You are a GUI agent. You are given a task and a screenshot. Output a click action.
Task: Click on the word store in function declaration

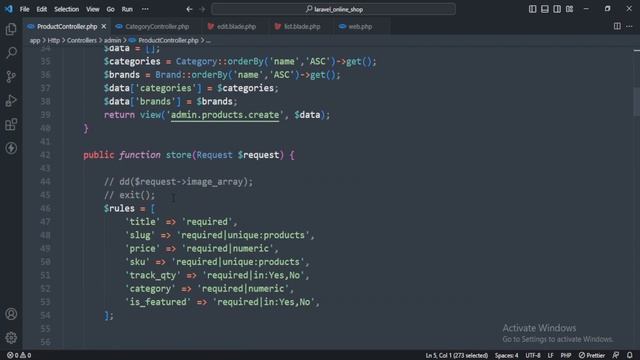(178, 155)
